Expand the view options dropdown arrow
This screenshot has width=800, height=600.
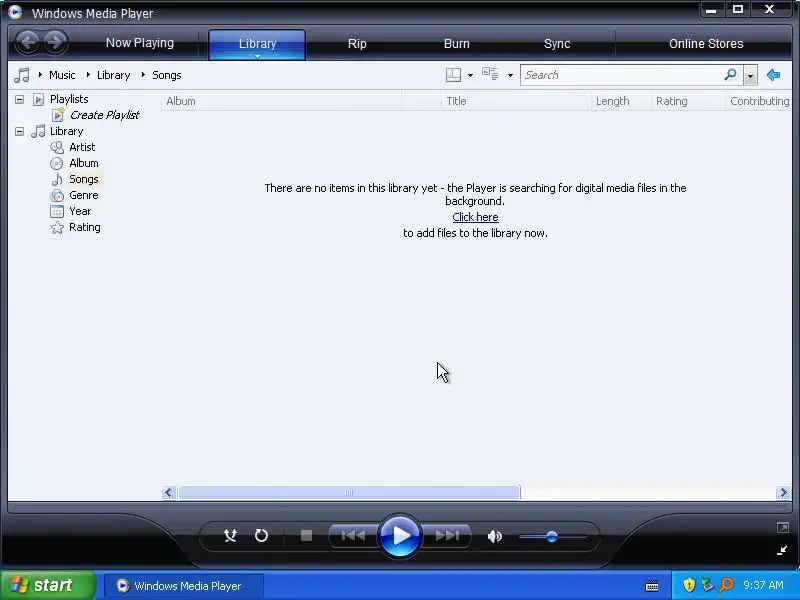(x=510, y=76)
